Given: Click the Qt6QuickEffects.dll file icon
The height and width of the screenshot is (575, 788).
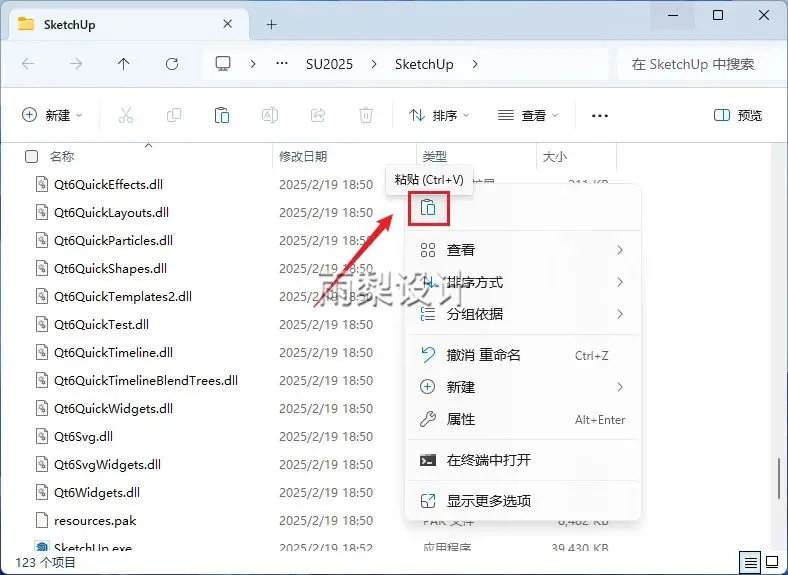Looking at the screenshot, I should click(42, 184).
